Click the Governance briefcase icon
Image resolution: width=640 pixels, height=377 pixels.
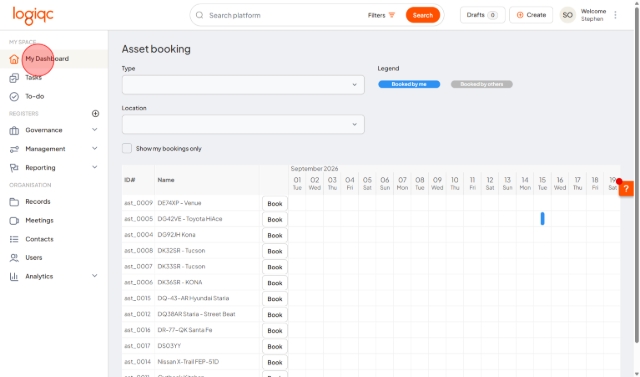pos(14,130)
